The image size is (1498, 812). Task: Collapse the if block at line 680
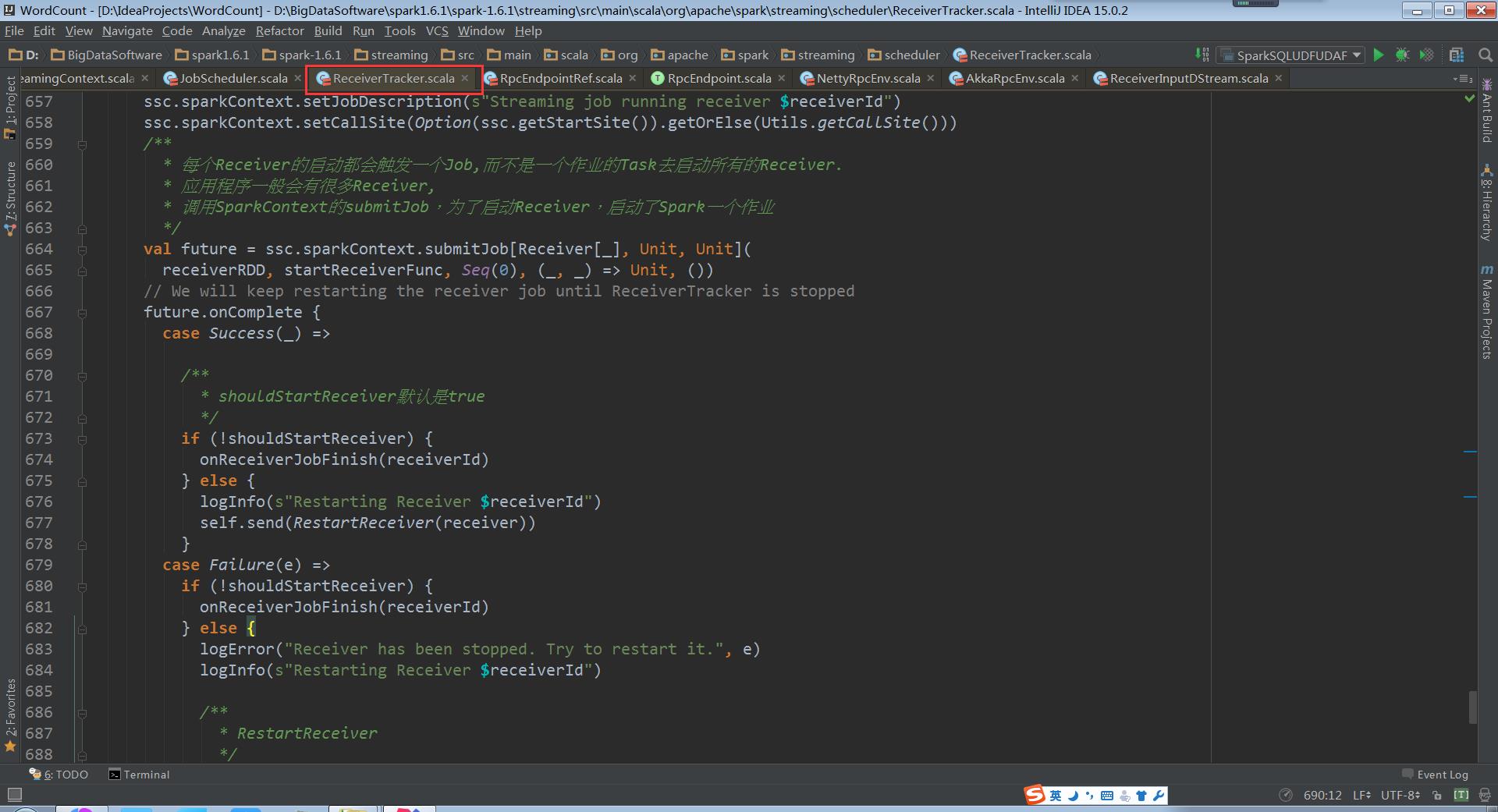tap(82, 587)
